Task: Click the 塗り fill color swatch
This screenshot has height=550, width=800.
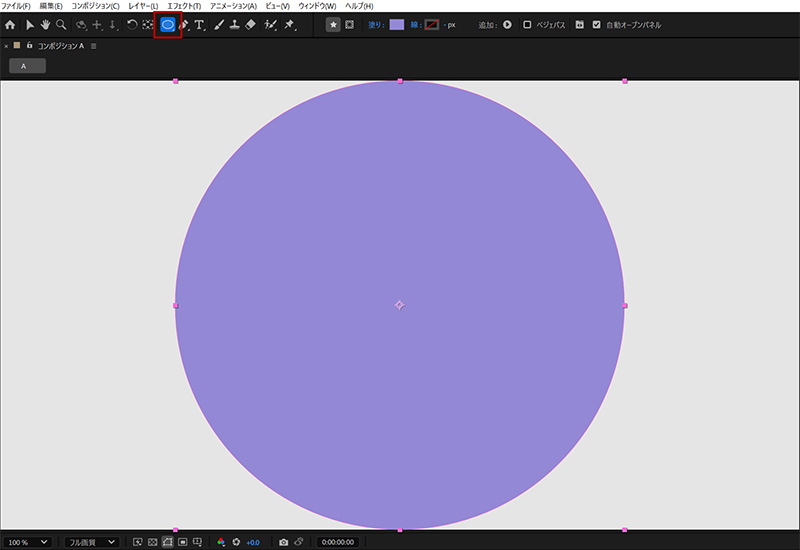Action: 397,24
